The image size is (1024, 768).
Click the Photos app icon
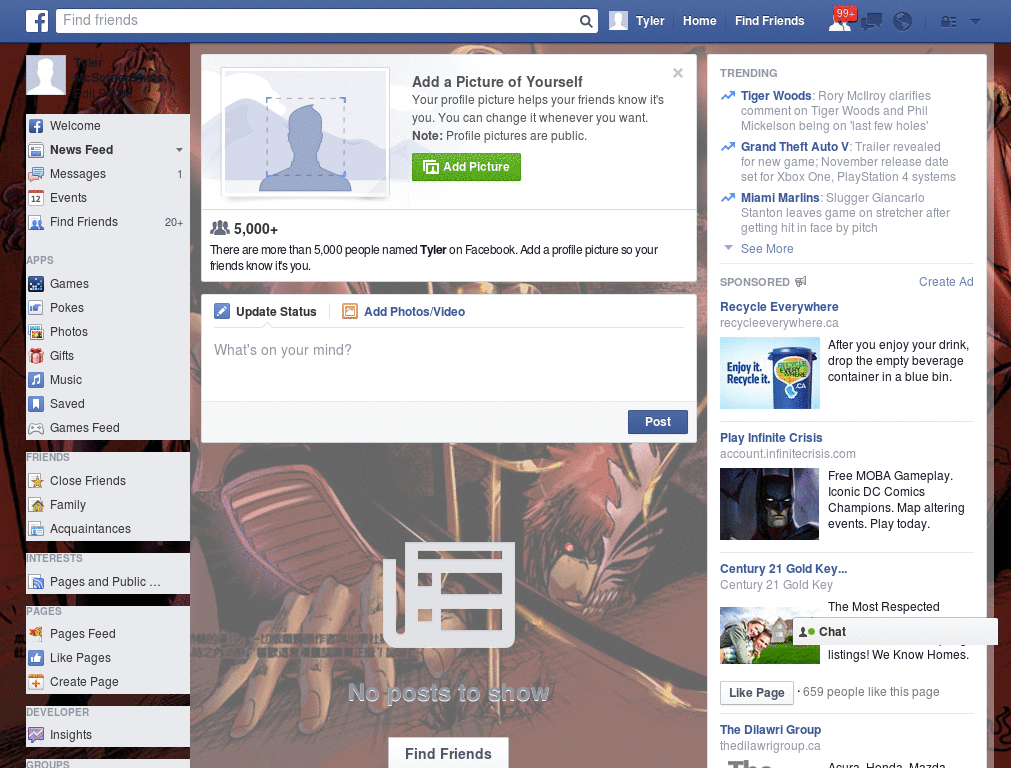[x=36, y=332]
